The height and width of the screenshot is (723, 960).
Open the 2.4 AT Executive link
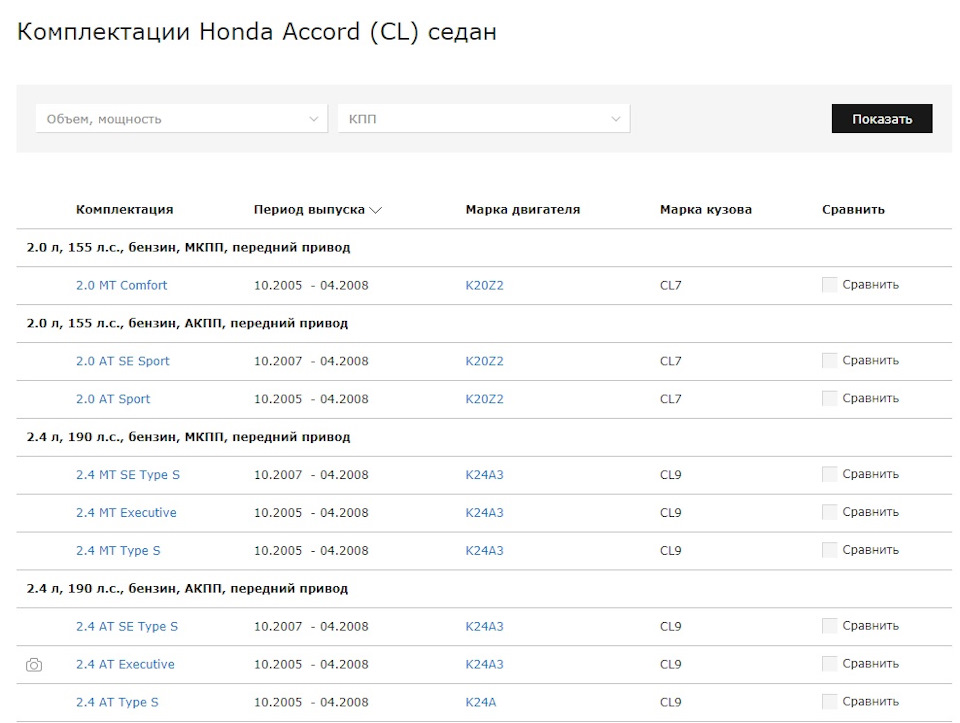125,665
